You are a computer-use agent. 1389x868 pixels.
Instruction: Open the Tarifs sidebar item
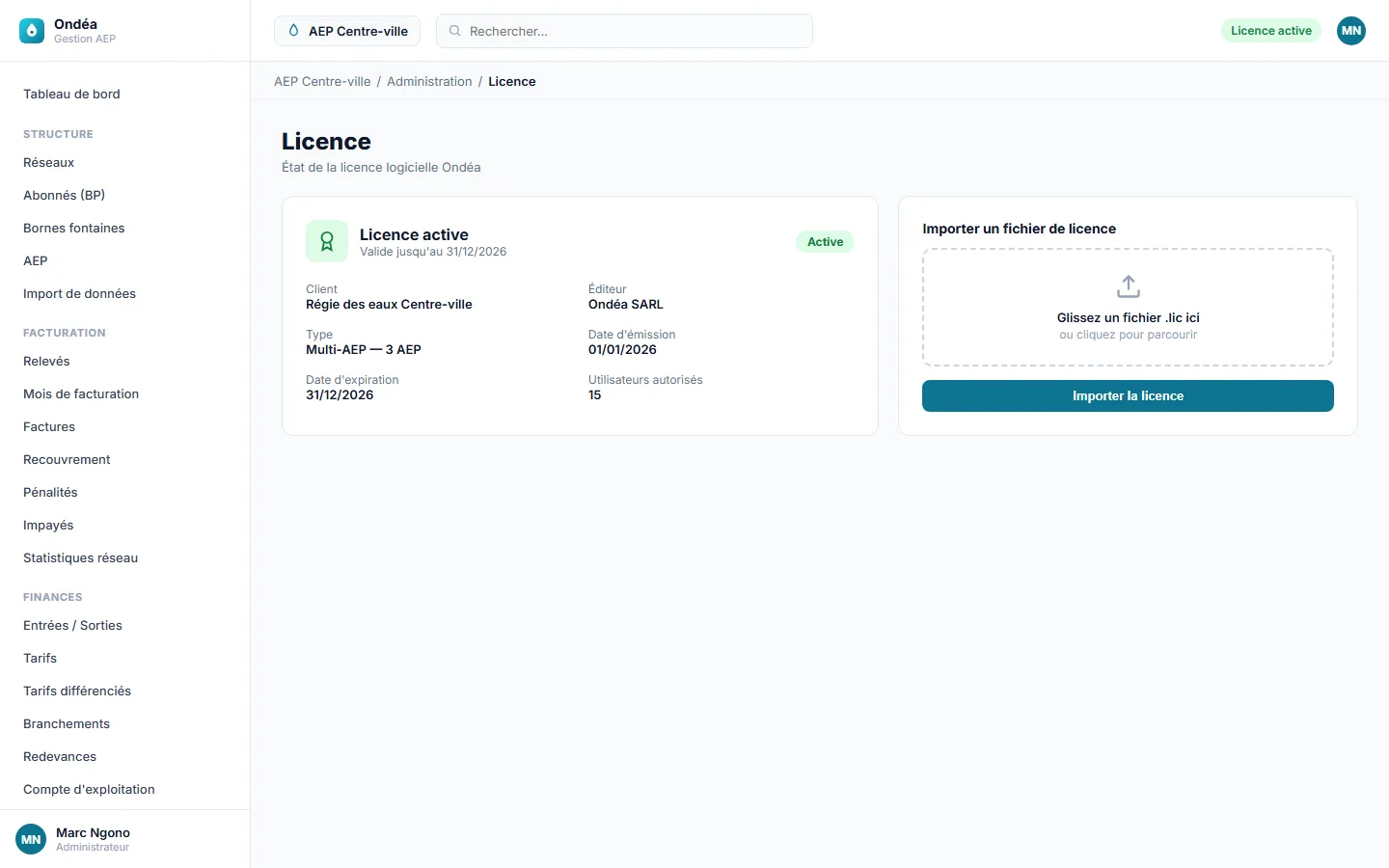point(124,658)
